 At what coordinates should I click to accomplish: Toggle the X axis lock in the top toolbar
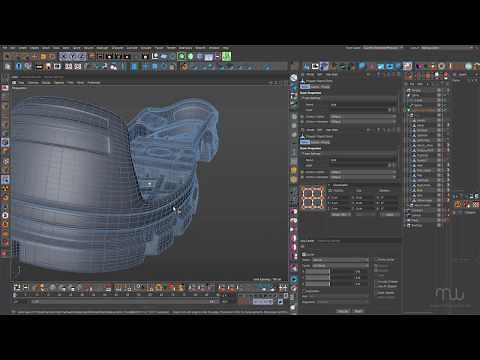pyautogui.click(x=65, y=56)
